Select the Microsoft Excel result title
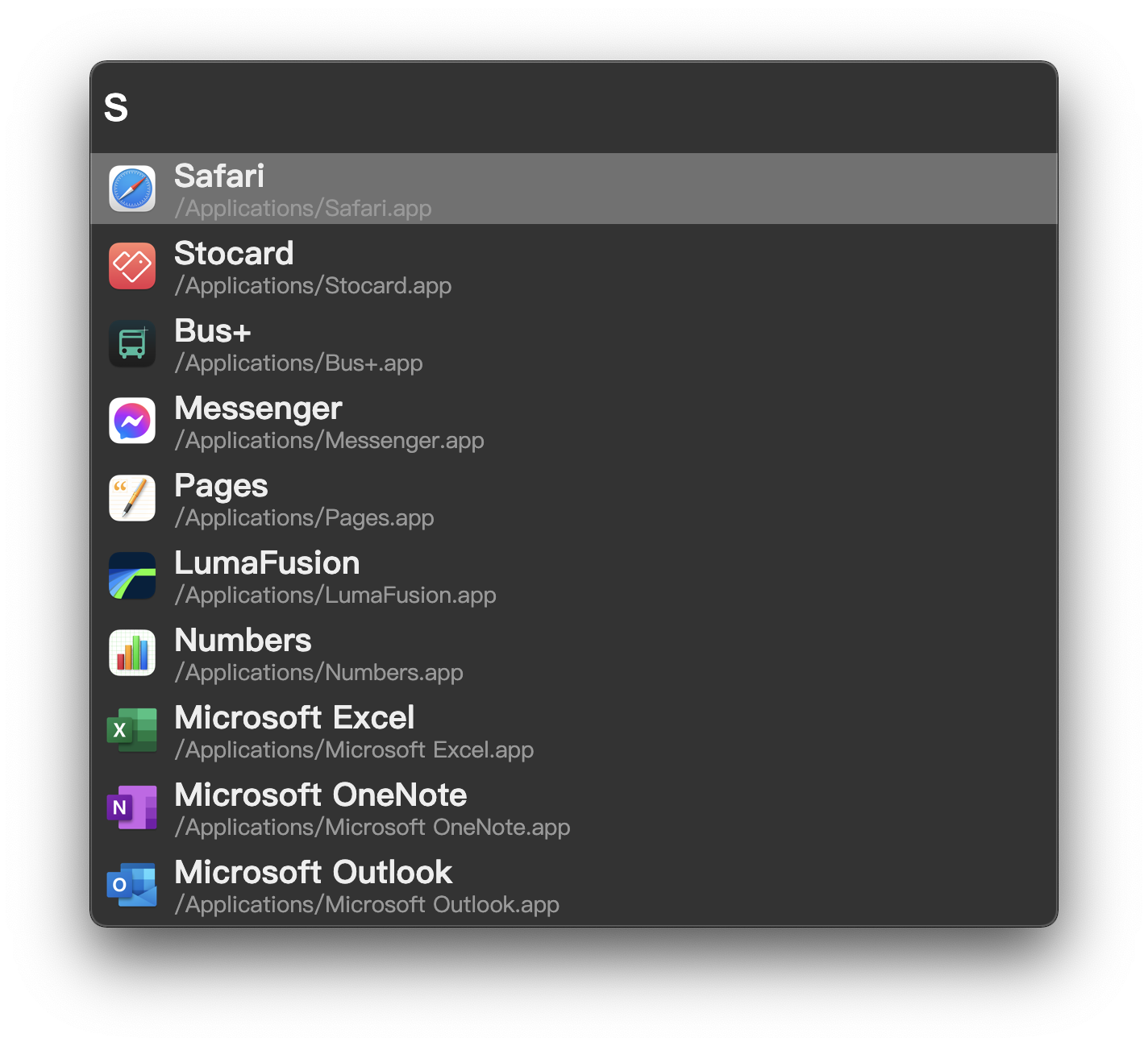This screenshot has width=1148, height=1046. point(294,717)
